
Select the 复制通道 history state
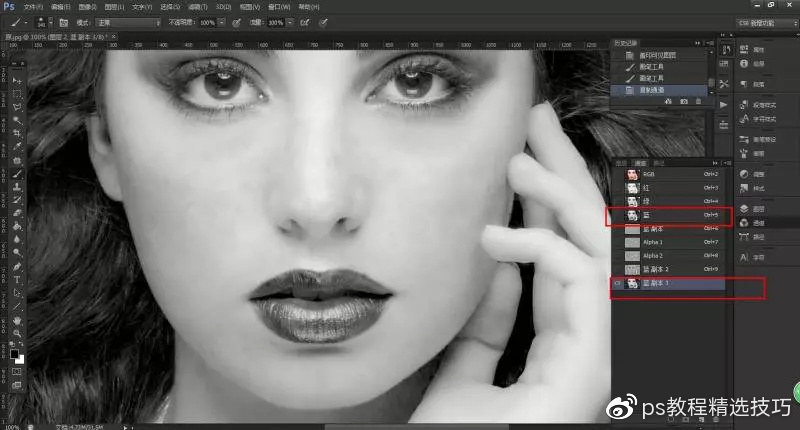658,90
